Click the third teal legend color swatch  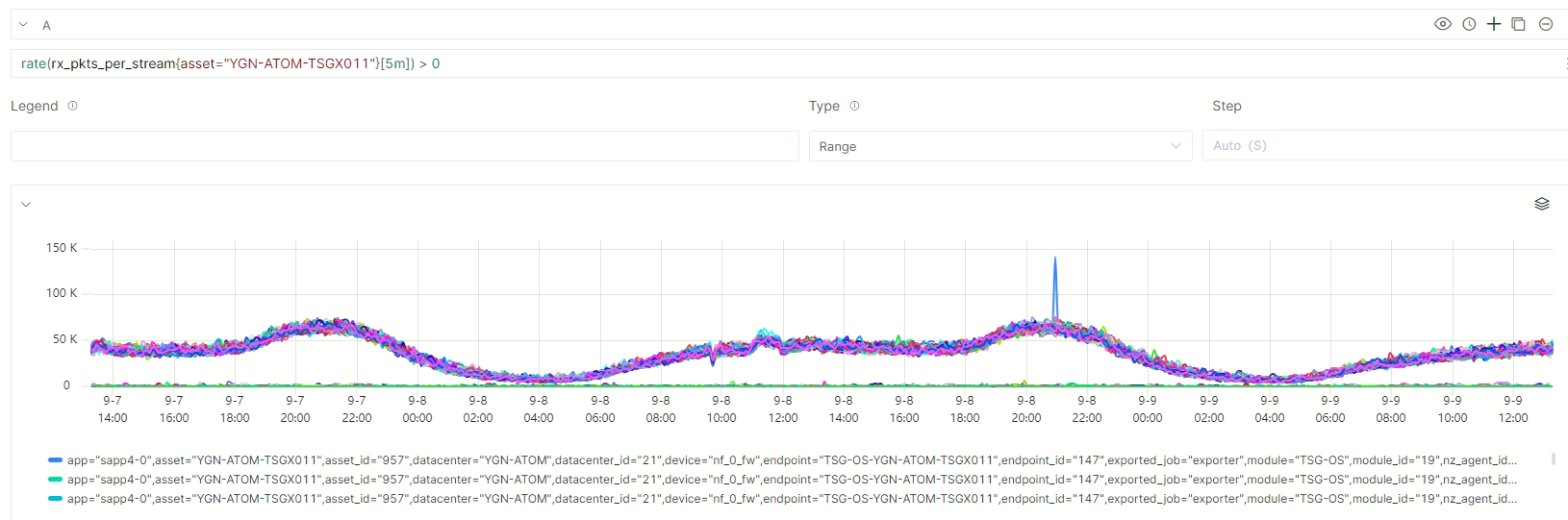[55, 499]
